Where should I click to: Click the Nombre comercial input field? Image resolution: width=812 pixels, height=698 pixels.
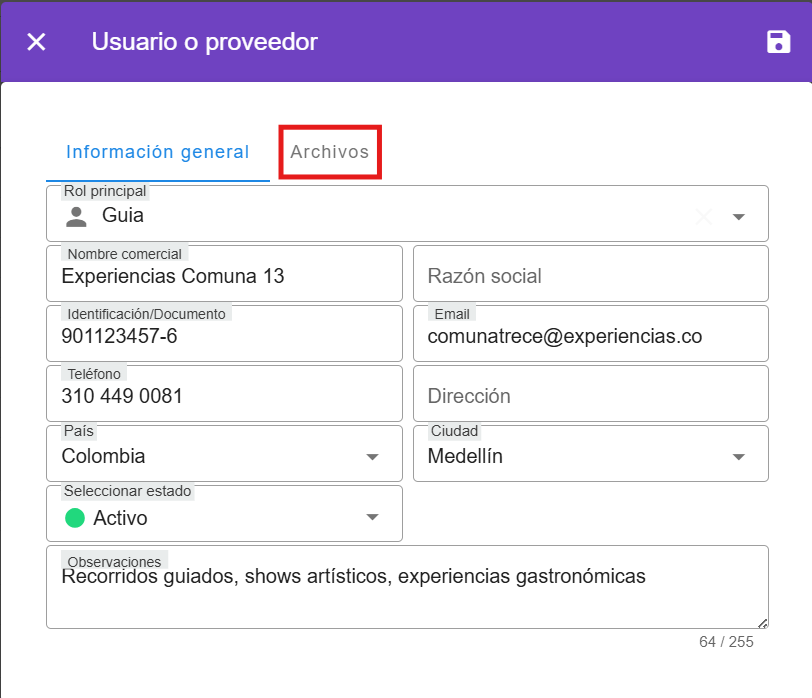(224, 276)
